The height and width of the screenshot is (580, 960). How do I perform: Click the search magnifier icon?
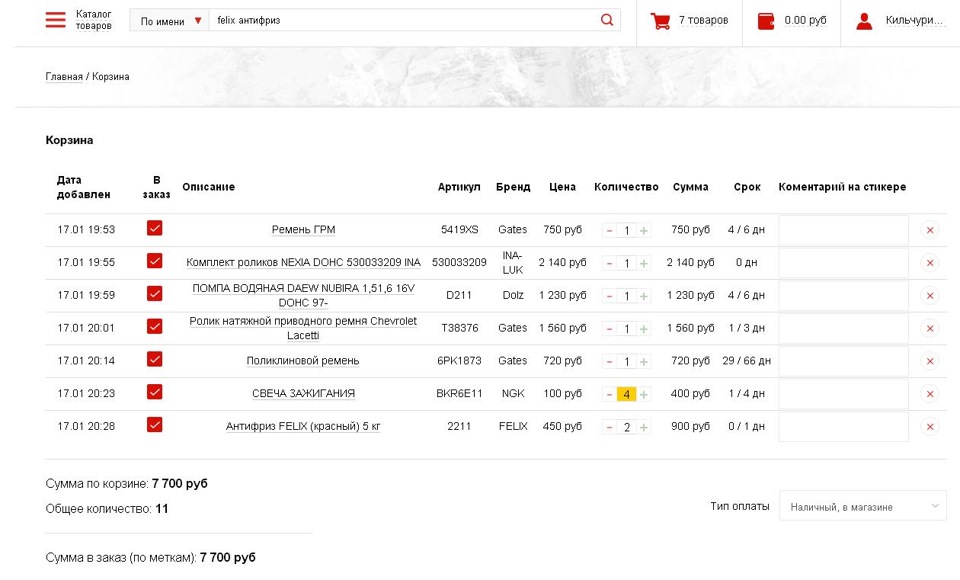607,20
